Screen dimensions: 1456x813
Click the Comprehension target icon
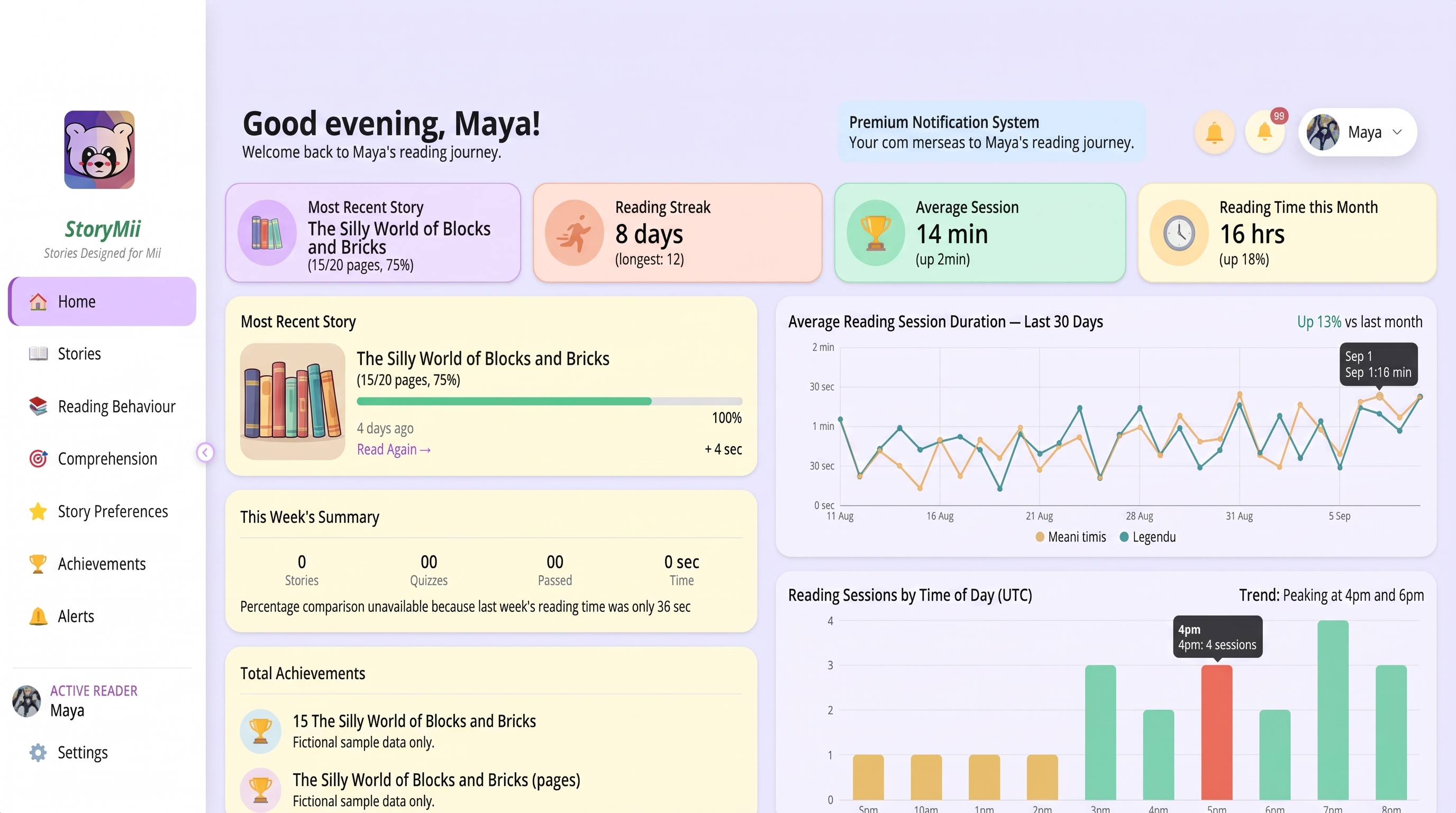click(38, 458)
